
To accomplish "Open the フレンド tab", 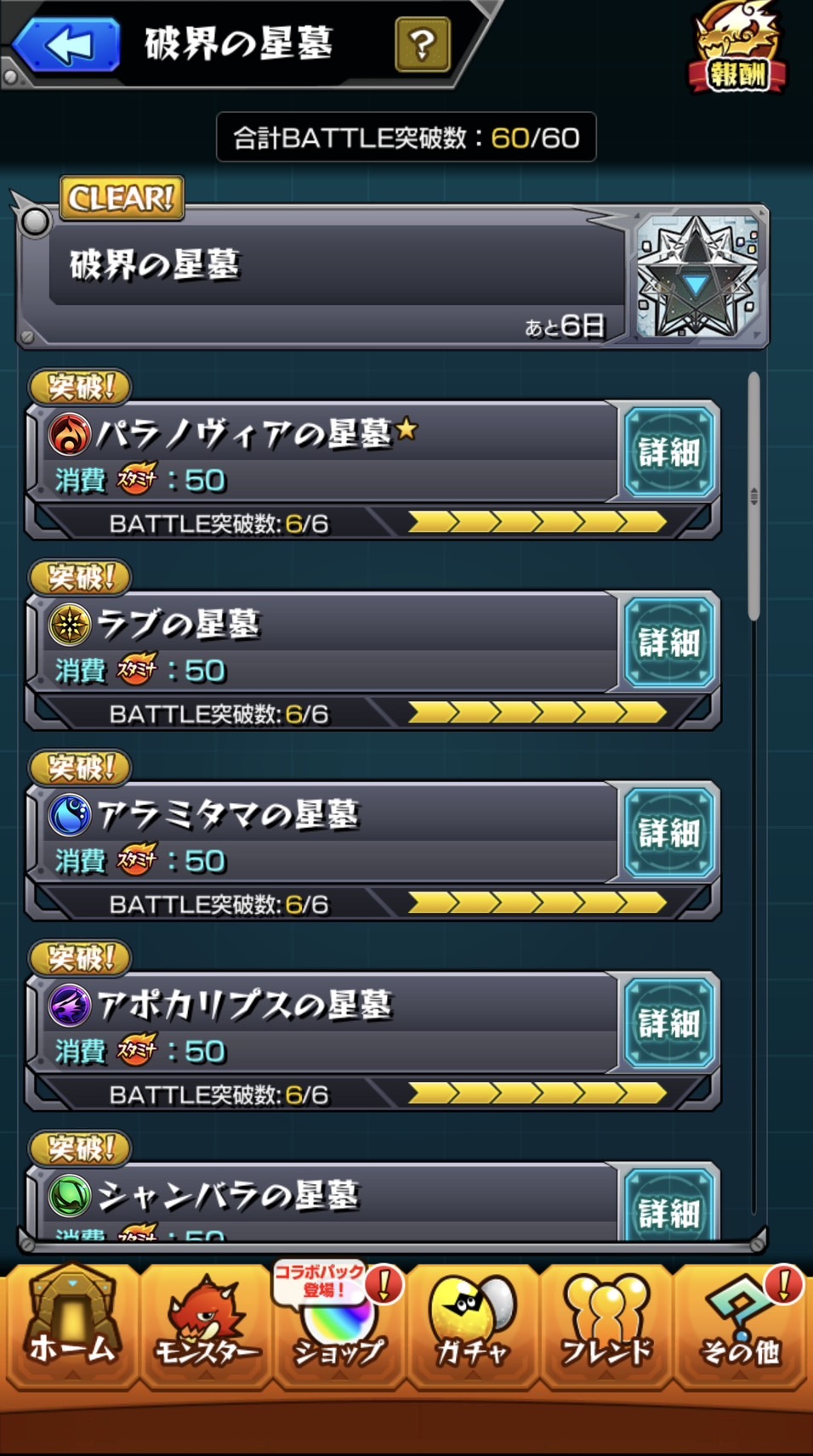I will click(605, 1324).
